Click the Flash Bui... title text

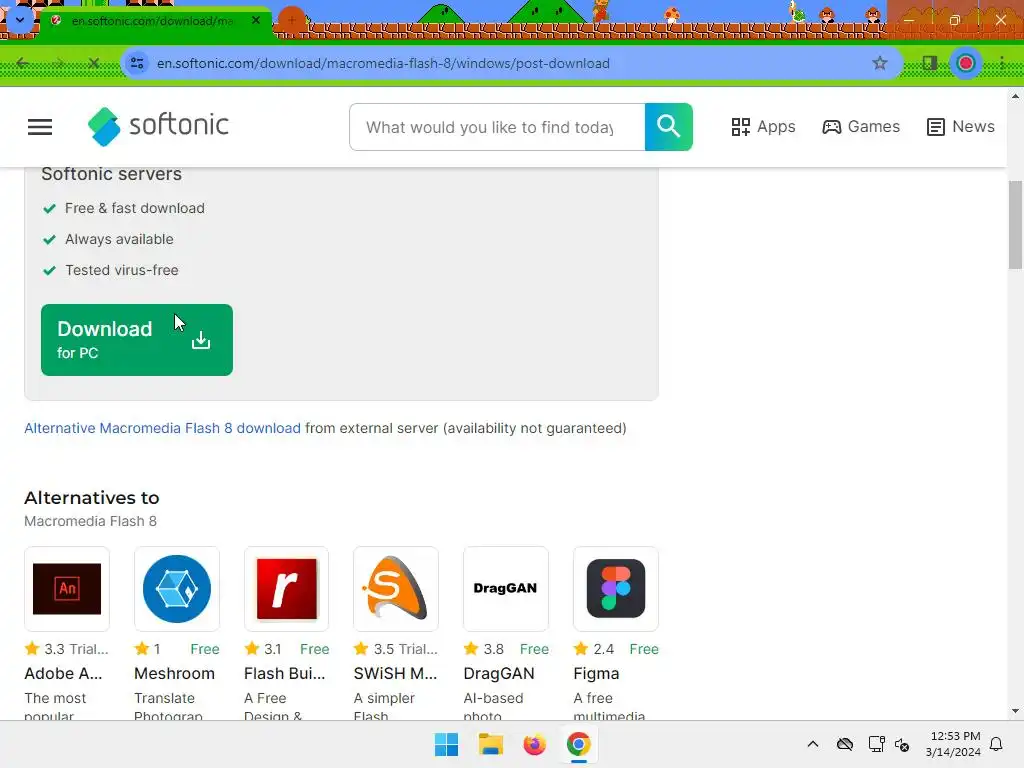(284, 673)
